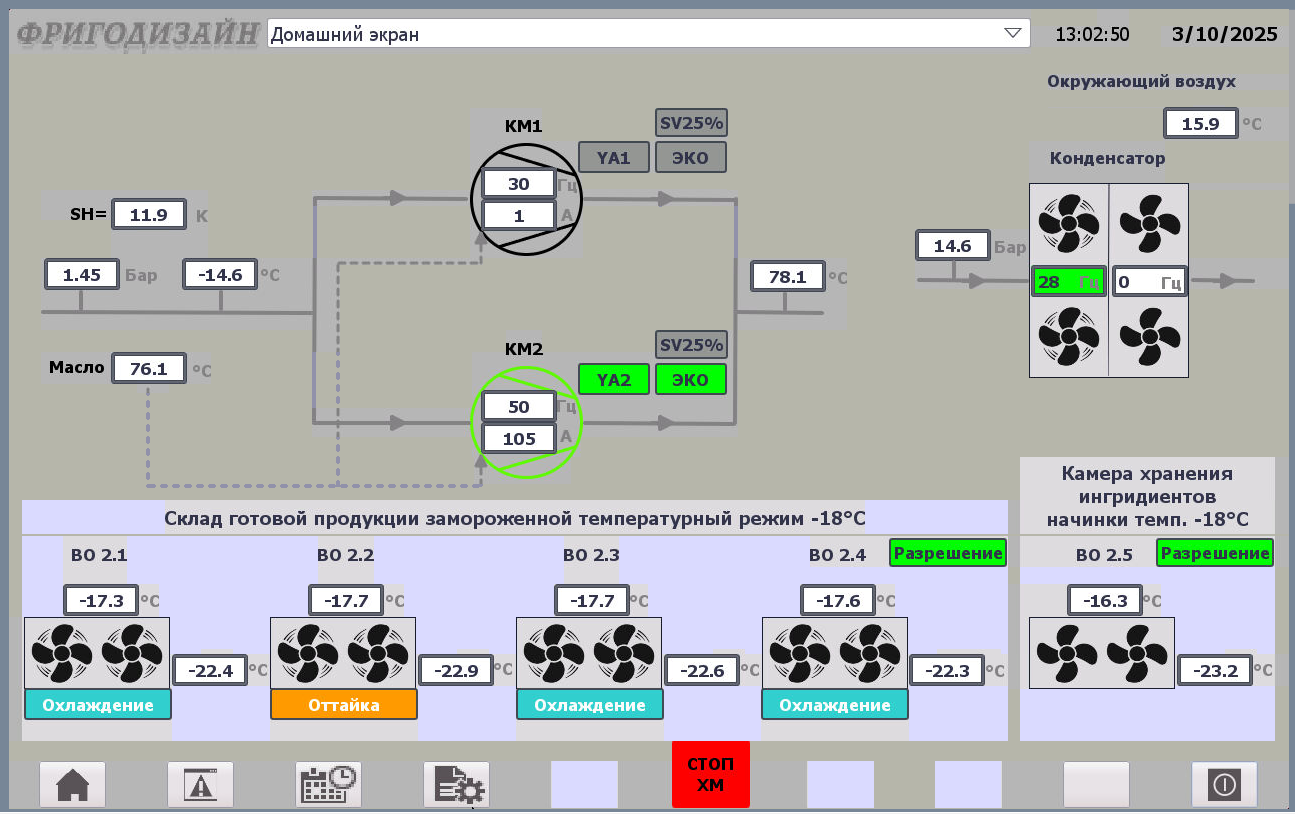Go to the Home screen icon

click(72, 785)
